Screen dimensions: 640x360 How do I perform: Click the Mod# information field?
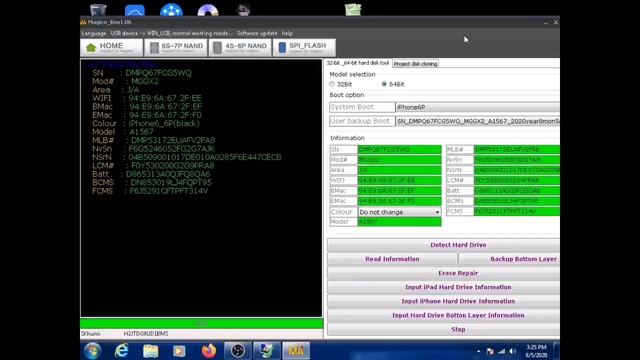coord(400,160)
